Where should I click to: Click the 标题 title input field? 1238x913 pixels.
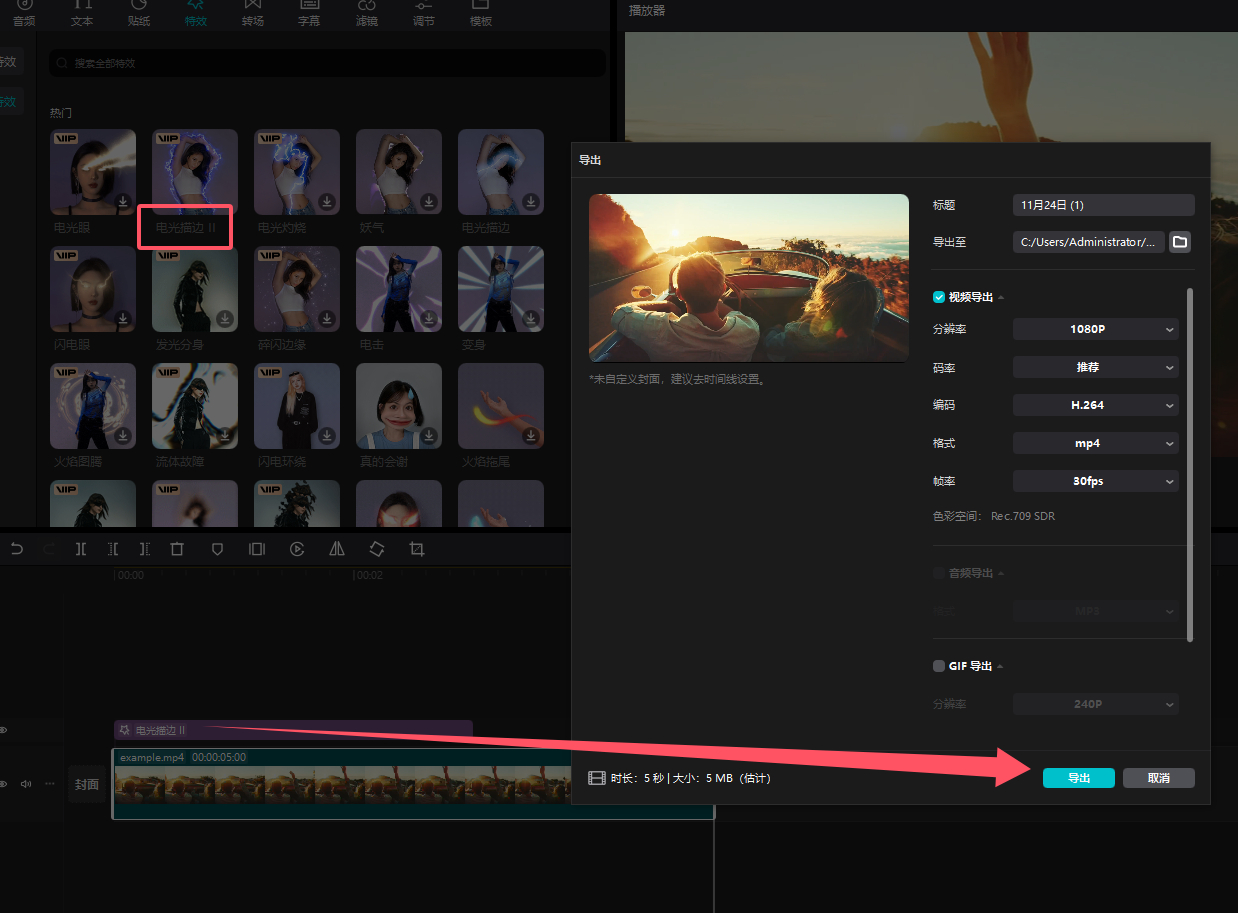1103,205
